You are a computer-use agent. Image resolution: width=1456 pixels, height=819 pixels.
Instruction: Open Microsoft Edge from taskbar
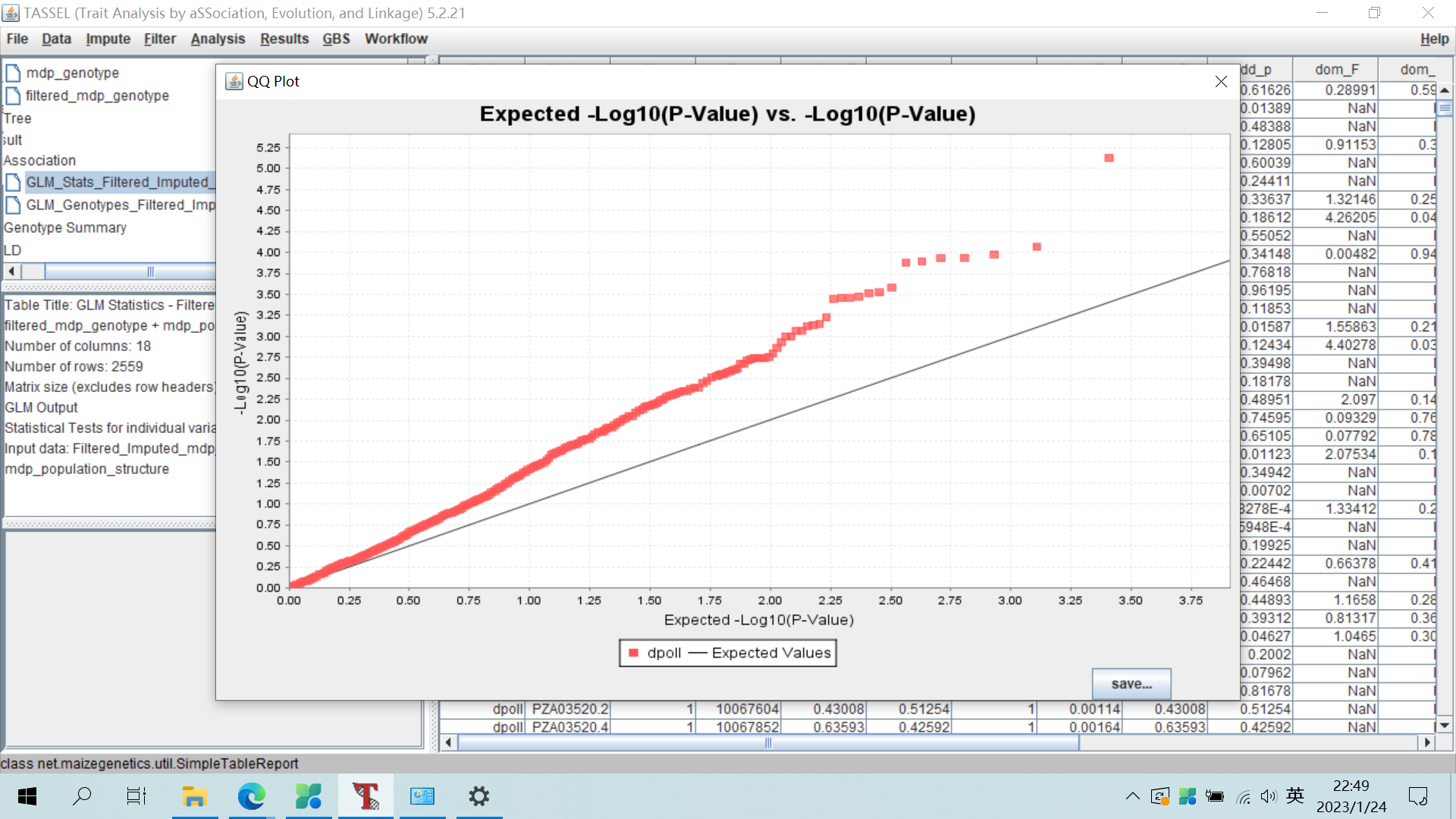coord(251,796)
